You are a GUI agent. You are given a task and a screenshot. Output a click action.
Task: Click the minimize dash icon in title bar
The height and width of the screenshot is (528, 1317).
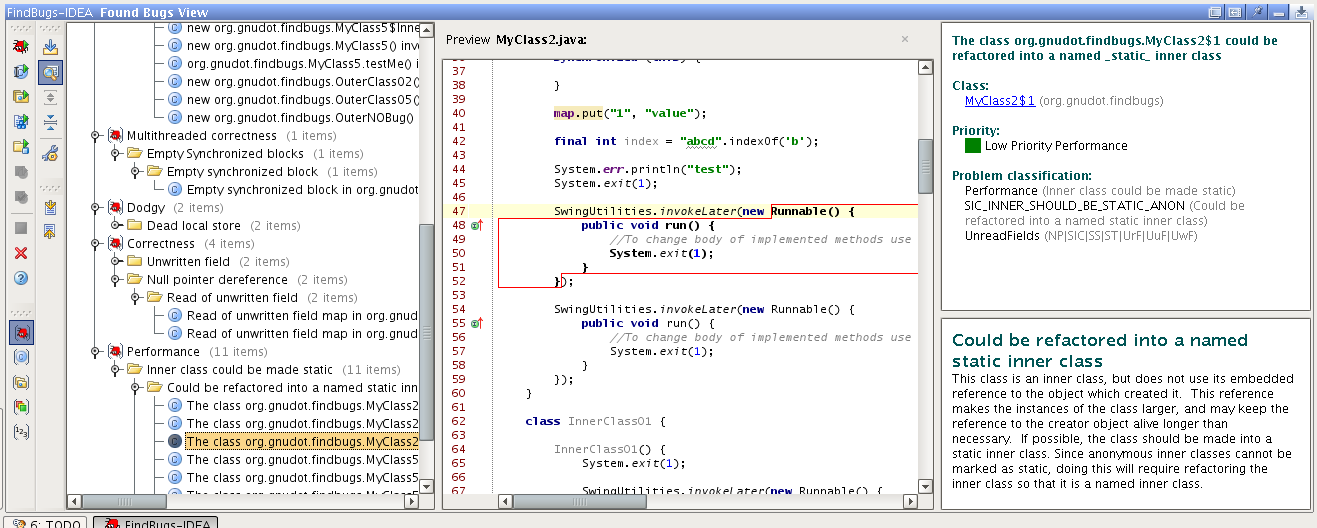(x=1279, y=12)
